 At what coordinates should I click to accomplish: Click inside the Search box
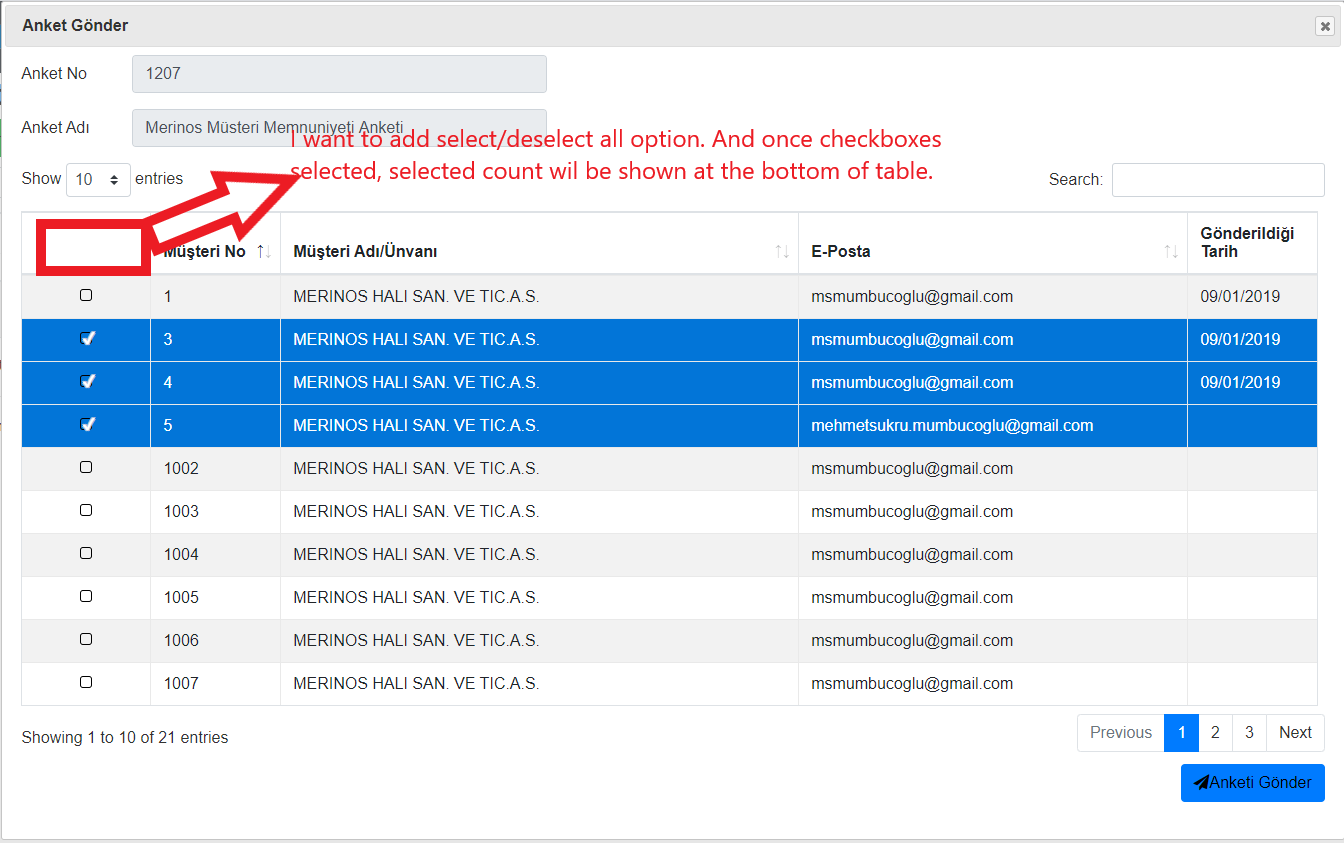1218,179
